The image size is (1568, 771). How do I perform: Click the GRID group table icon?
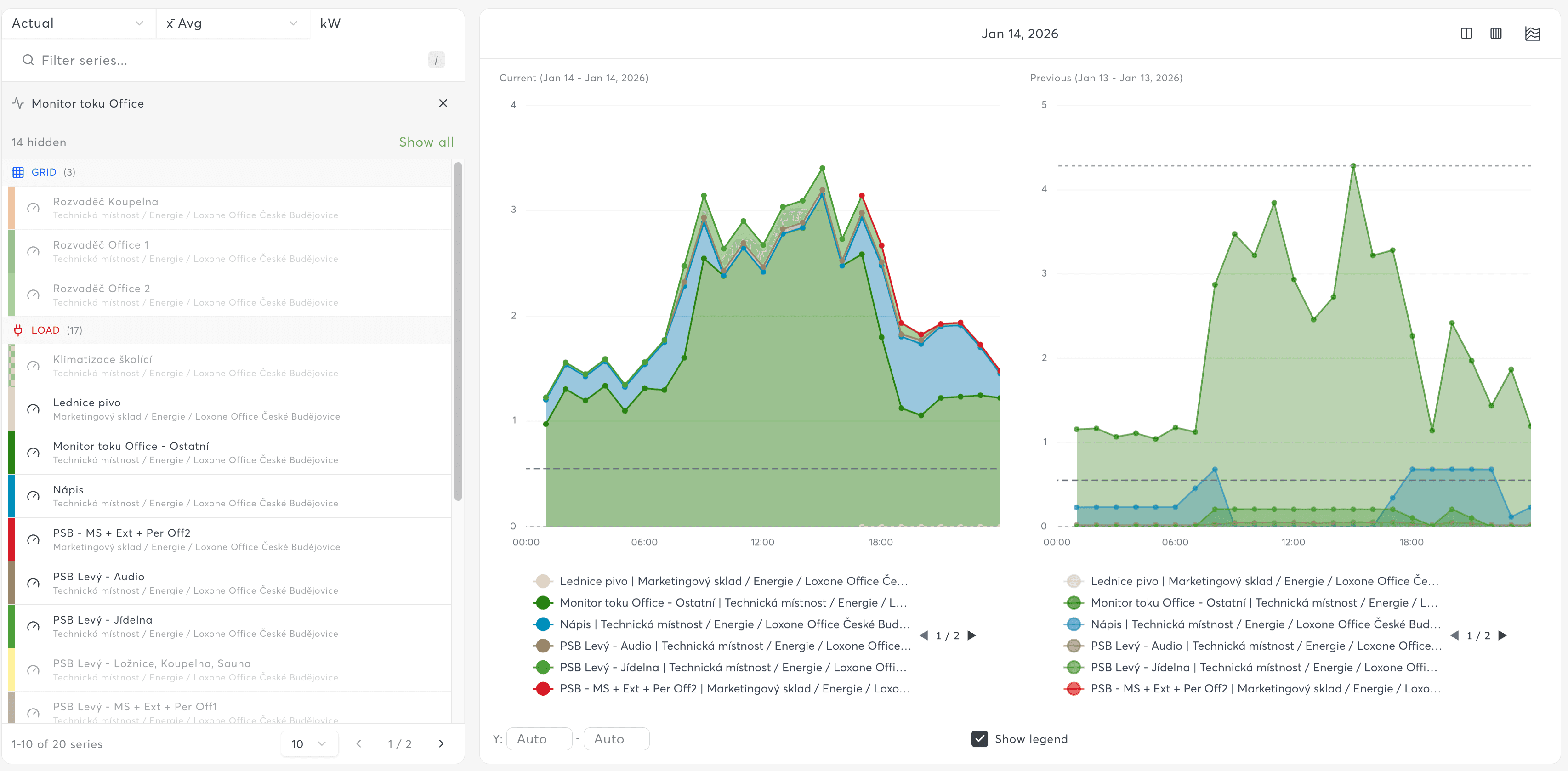pyautogui.click(x=18, y=172)
